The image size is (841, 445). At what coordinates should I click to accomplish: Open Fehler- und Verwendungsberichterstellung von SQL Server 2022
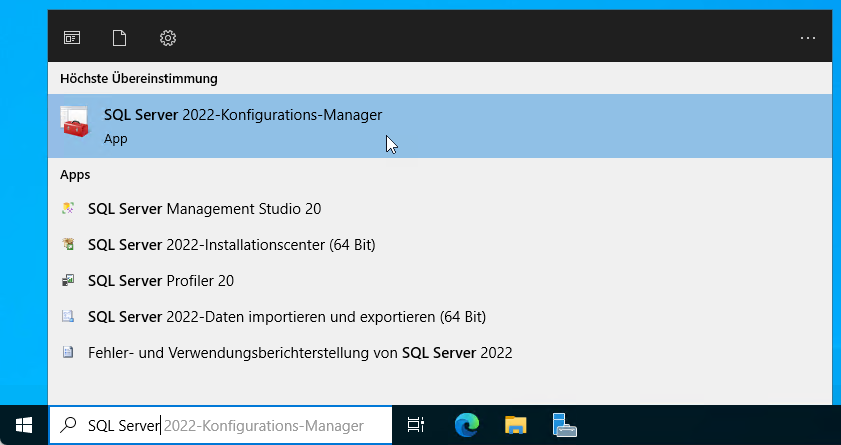(x=440, y=353)
